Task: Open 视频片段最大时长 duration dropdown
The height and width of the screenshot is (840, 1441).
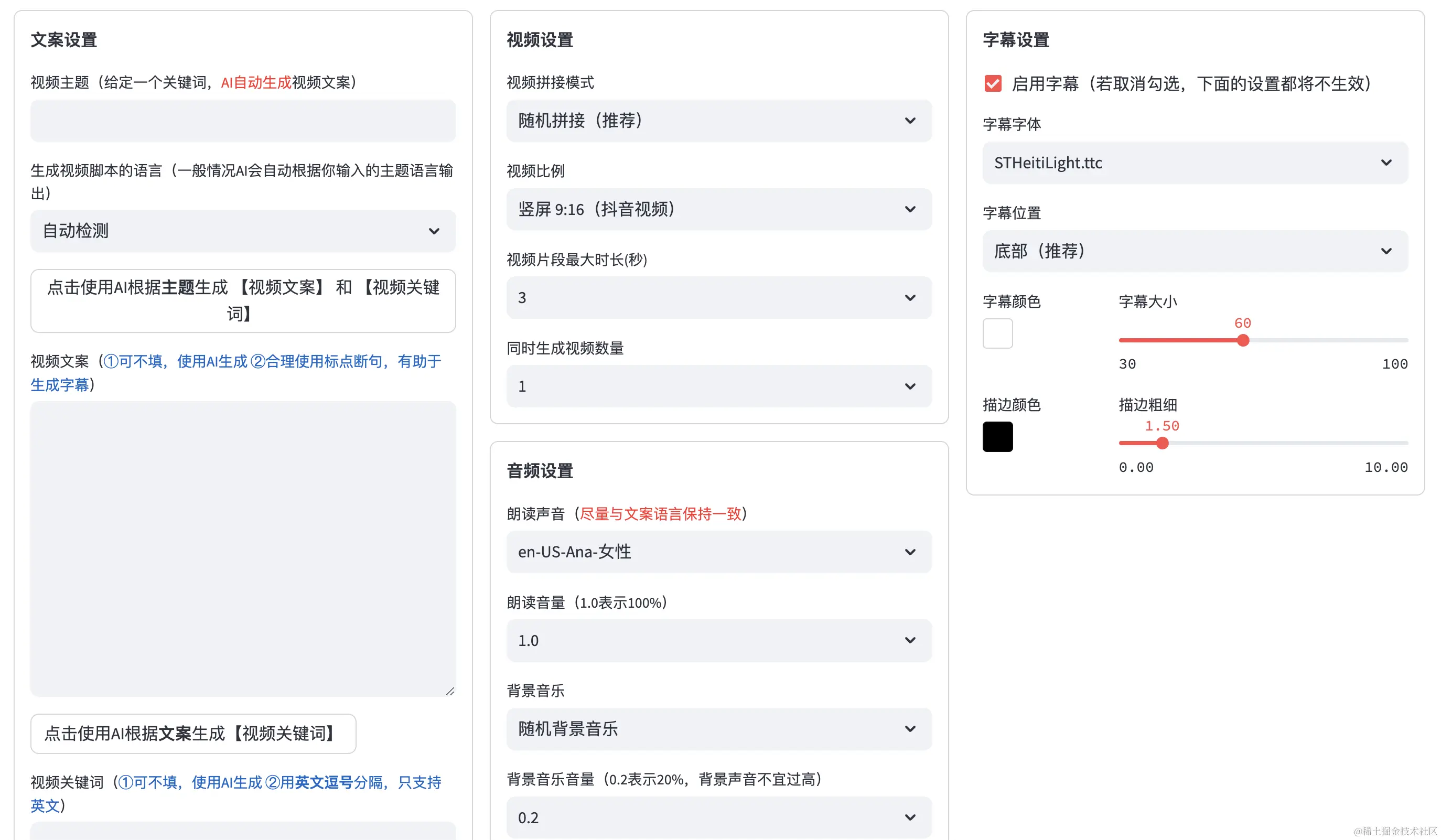Action: click(718, 297)
